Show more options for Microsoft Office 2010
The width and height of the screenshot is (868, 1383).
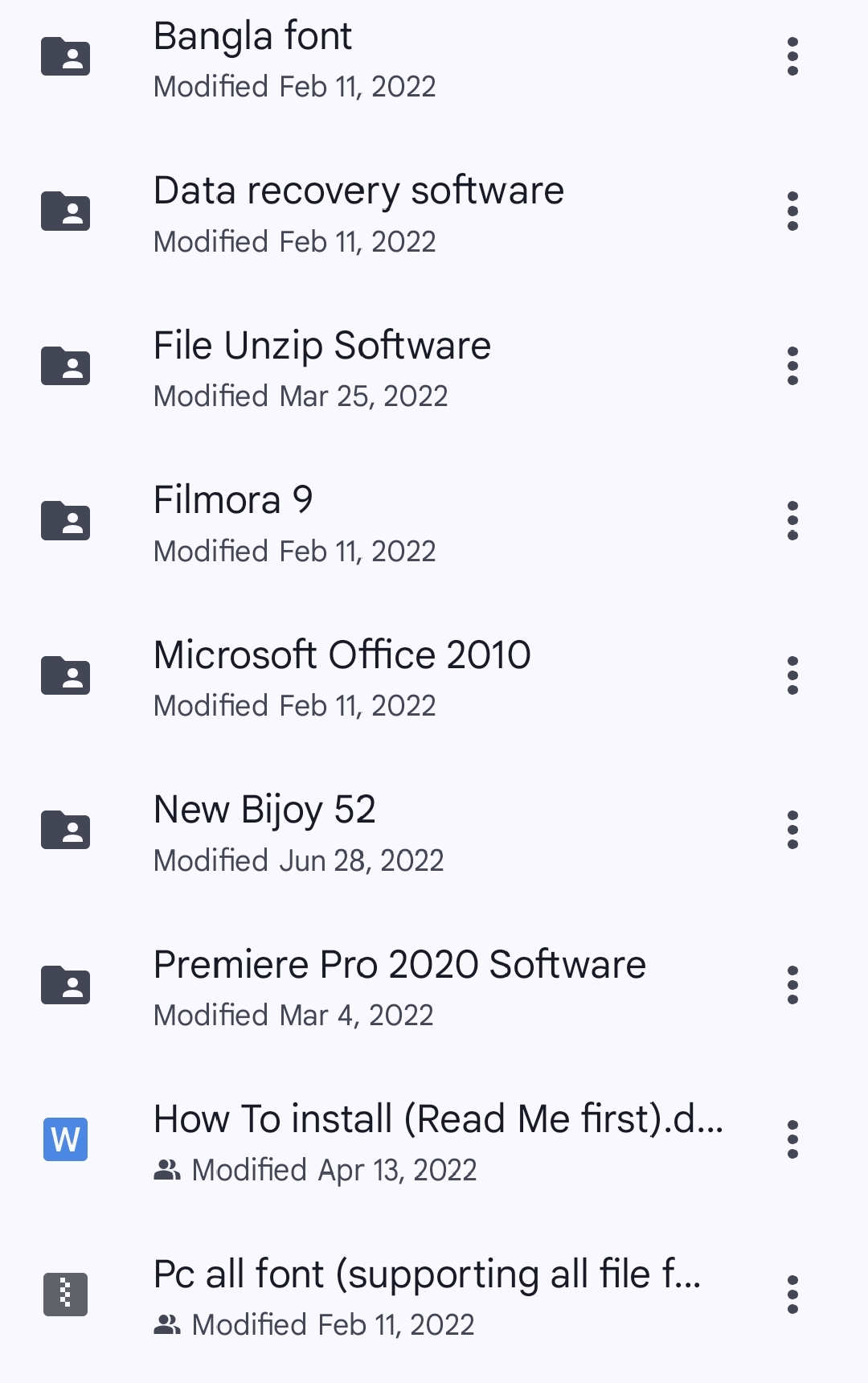(792, 675)
